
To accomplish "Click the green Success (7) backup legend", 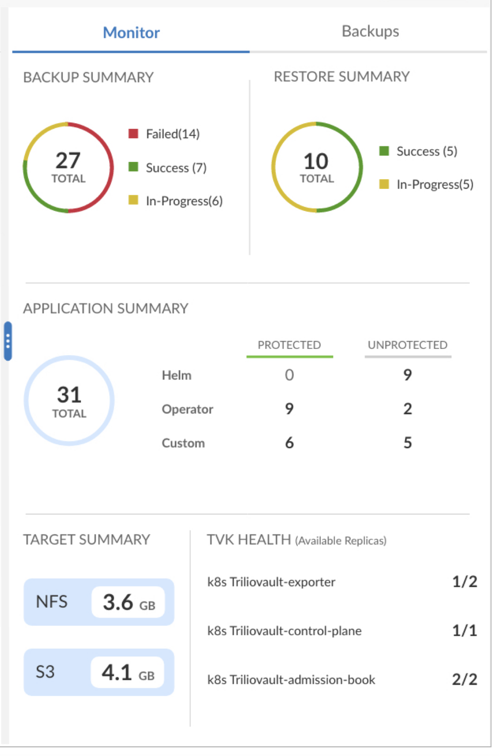I will [170, 169].
